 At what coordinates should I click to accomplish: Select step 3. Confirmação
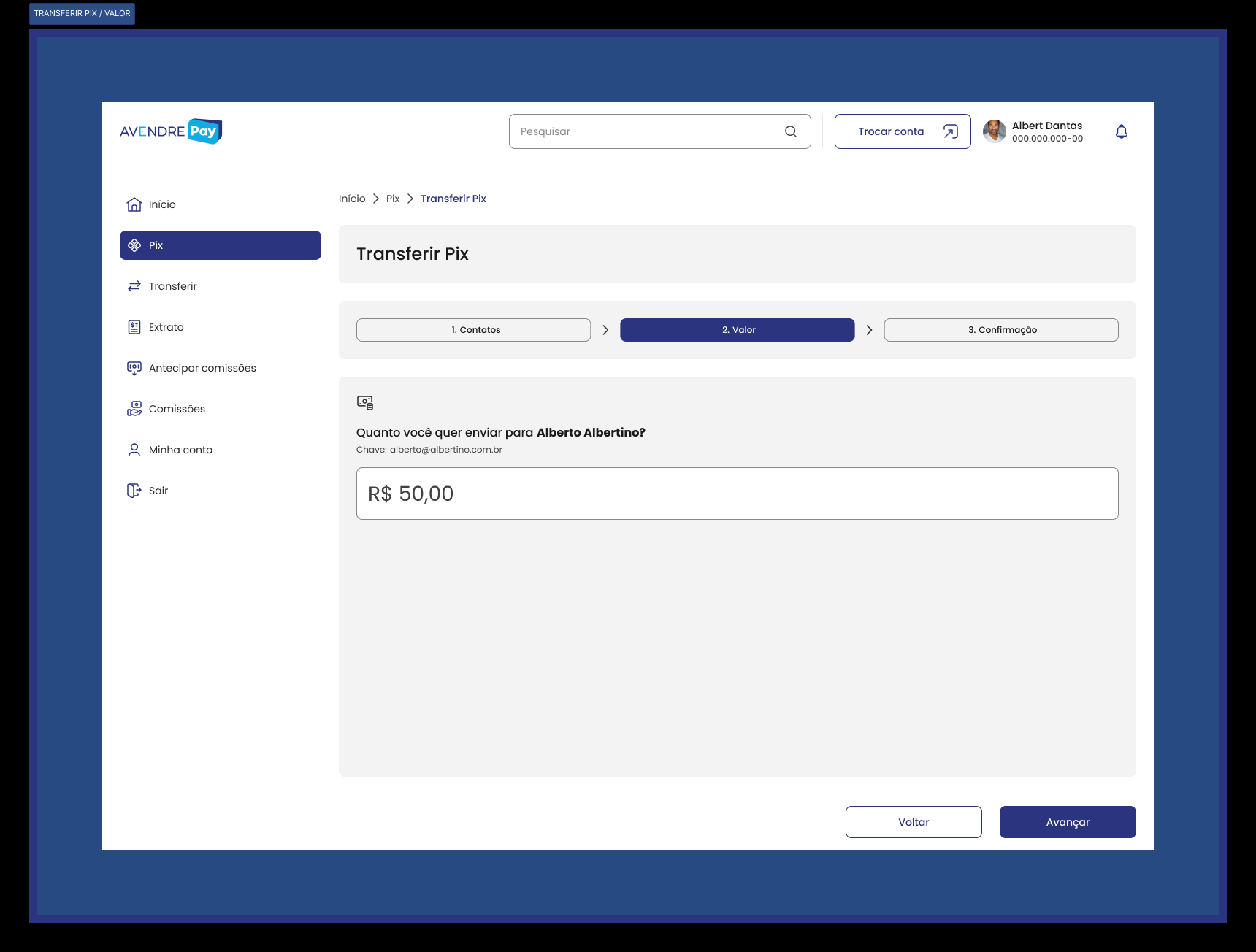(1001, 330)
